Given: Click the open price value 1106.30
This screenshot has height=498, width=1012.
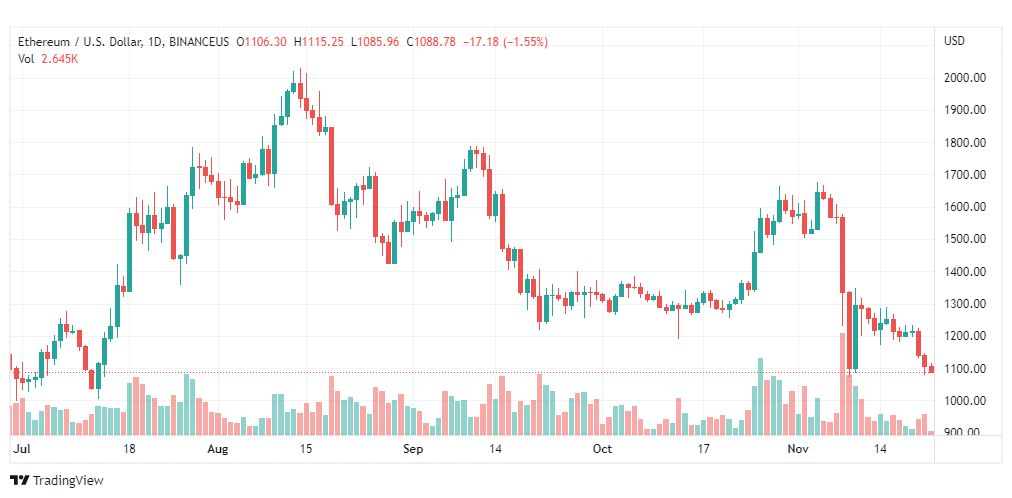Looking at the screenshot, I should pyautogui.click(x=265, y=41).
